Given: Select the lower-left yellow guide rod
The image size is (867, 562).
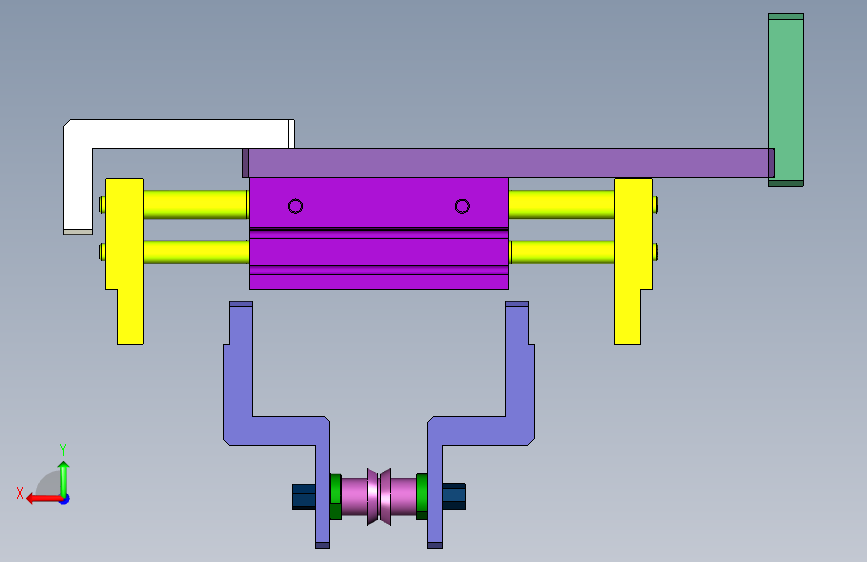Looking at the screenshot, I should point(196,252).
